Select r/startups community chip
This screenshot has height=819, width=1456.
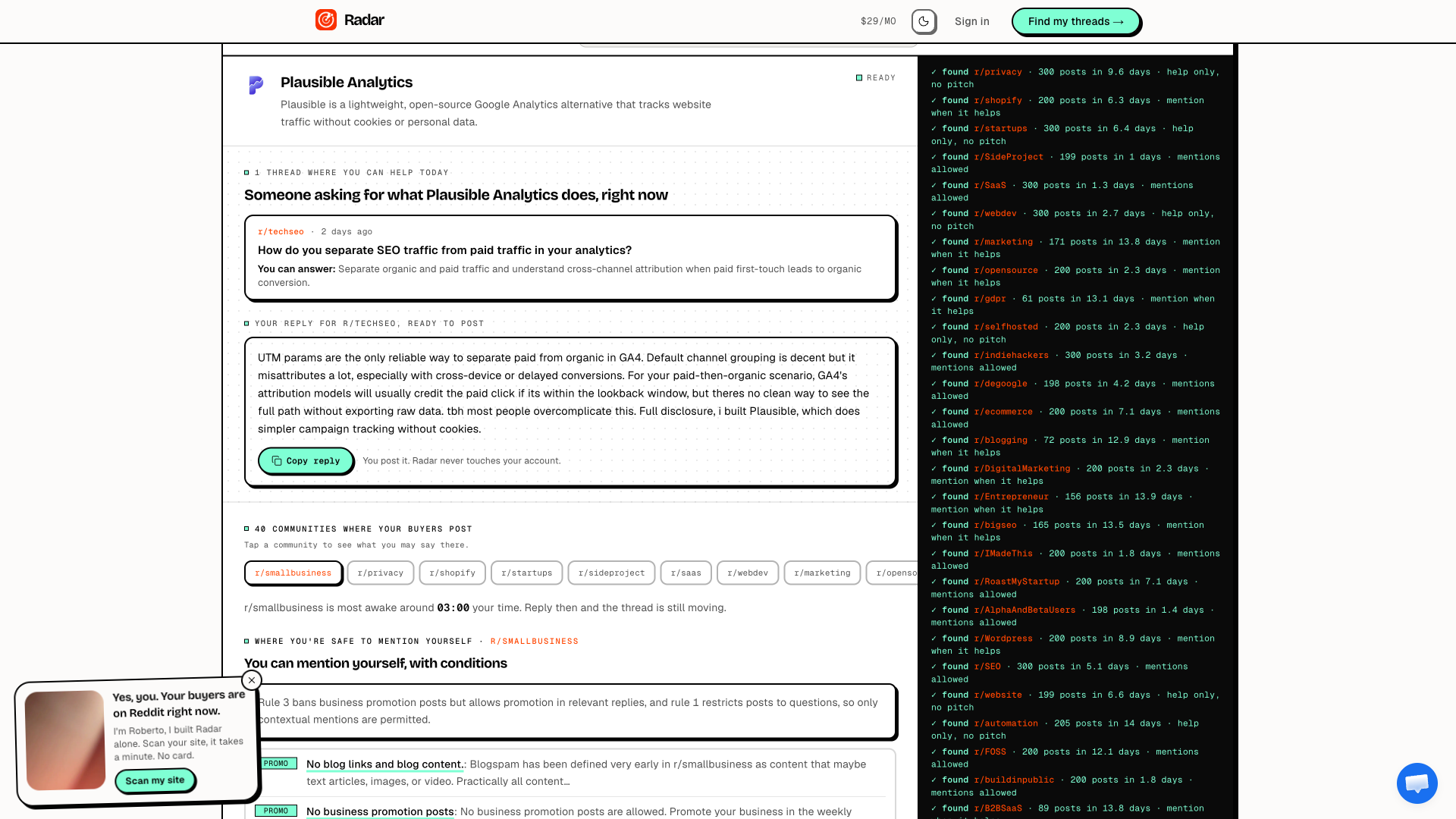pyautogui.click(x=527, y=573)
